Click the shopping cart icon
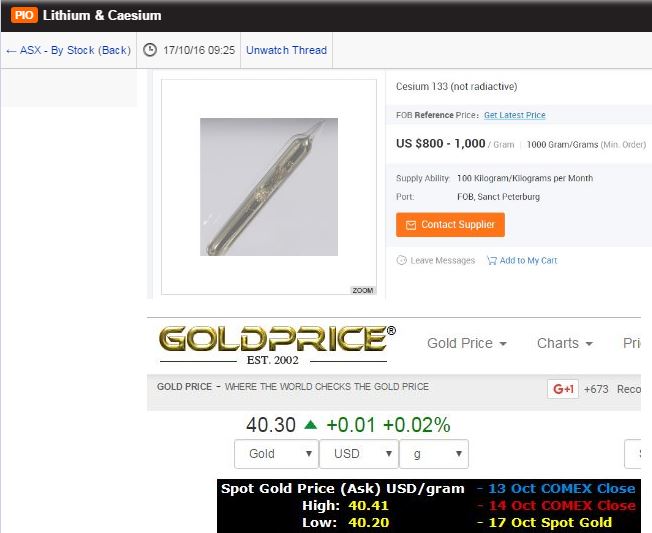 [491, 260]
